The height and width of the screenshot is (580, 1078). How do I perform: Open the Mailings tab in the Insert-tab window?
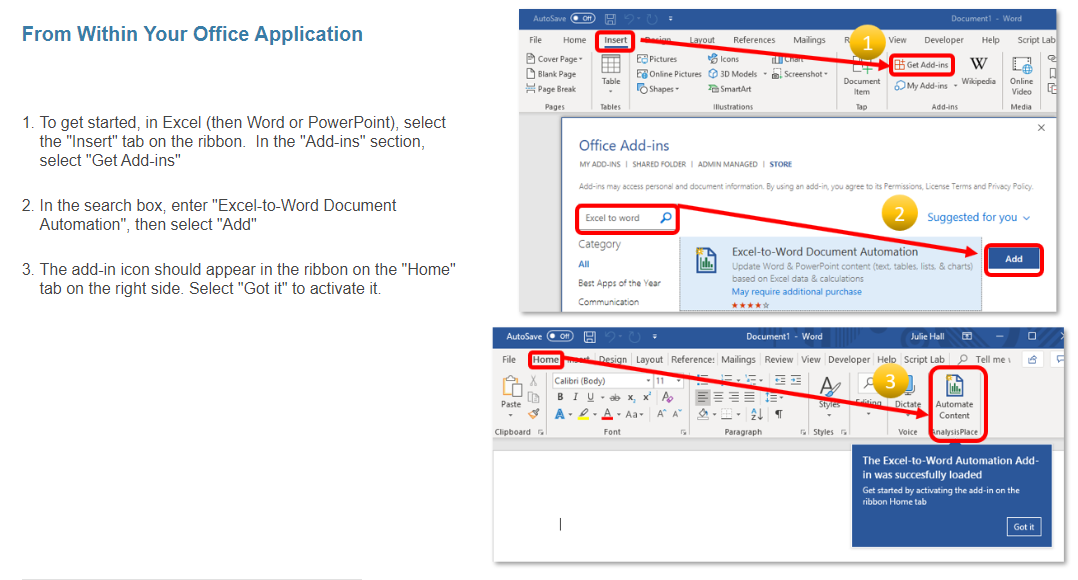(809, 40)
